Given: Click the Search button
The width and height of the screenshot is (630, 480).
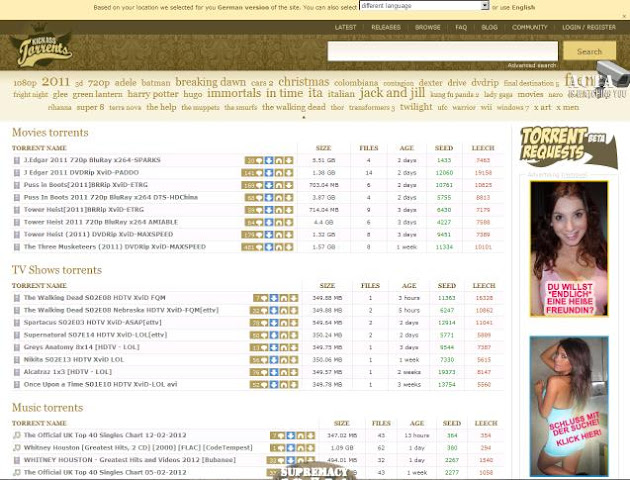Looking at the screenshot, I should 589,51.
